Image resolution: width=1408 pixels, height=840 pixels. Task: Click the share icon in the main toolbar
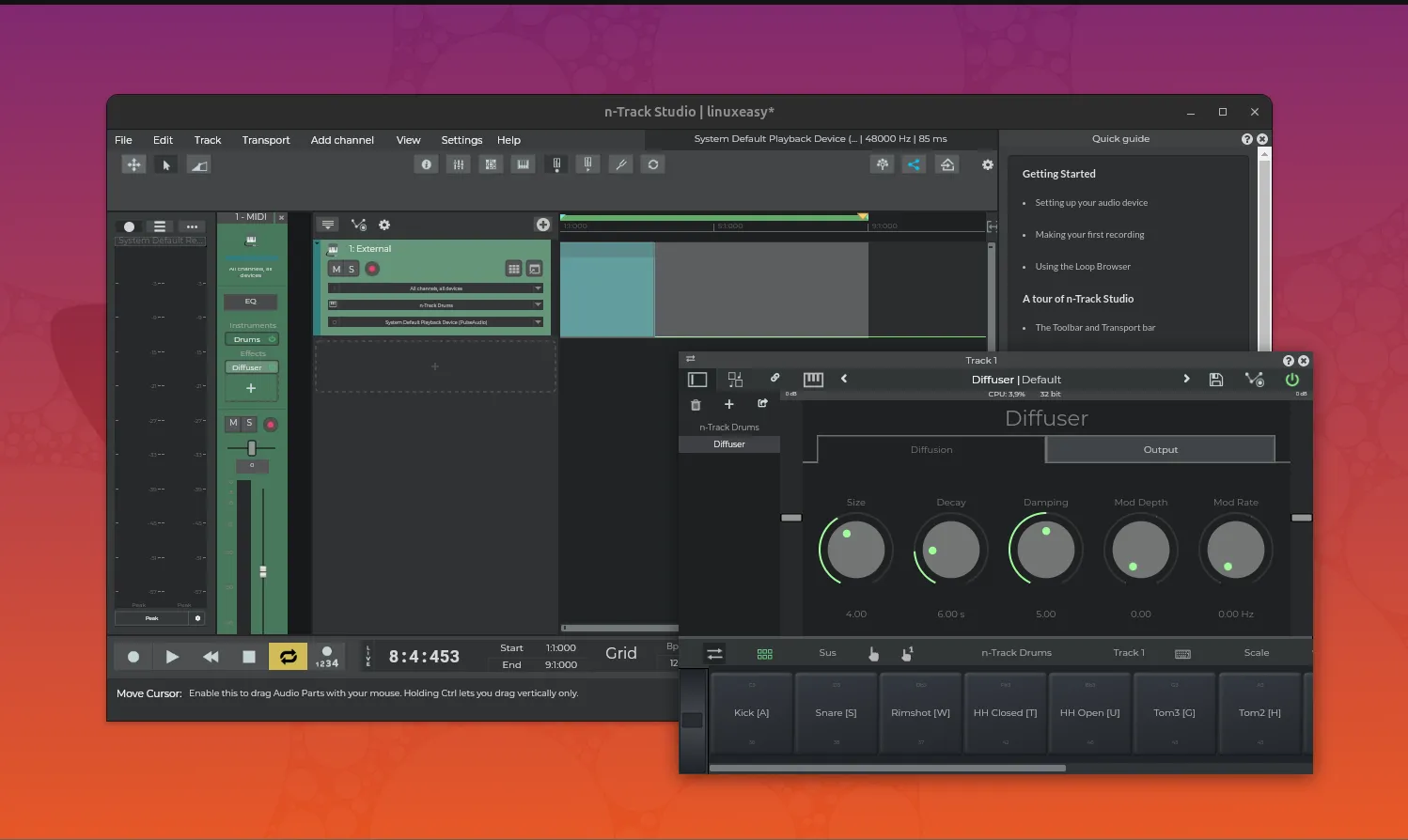pos(914,165)
